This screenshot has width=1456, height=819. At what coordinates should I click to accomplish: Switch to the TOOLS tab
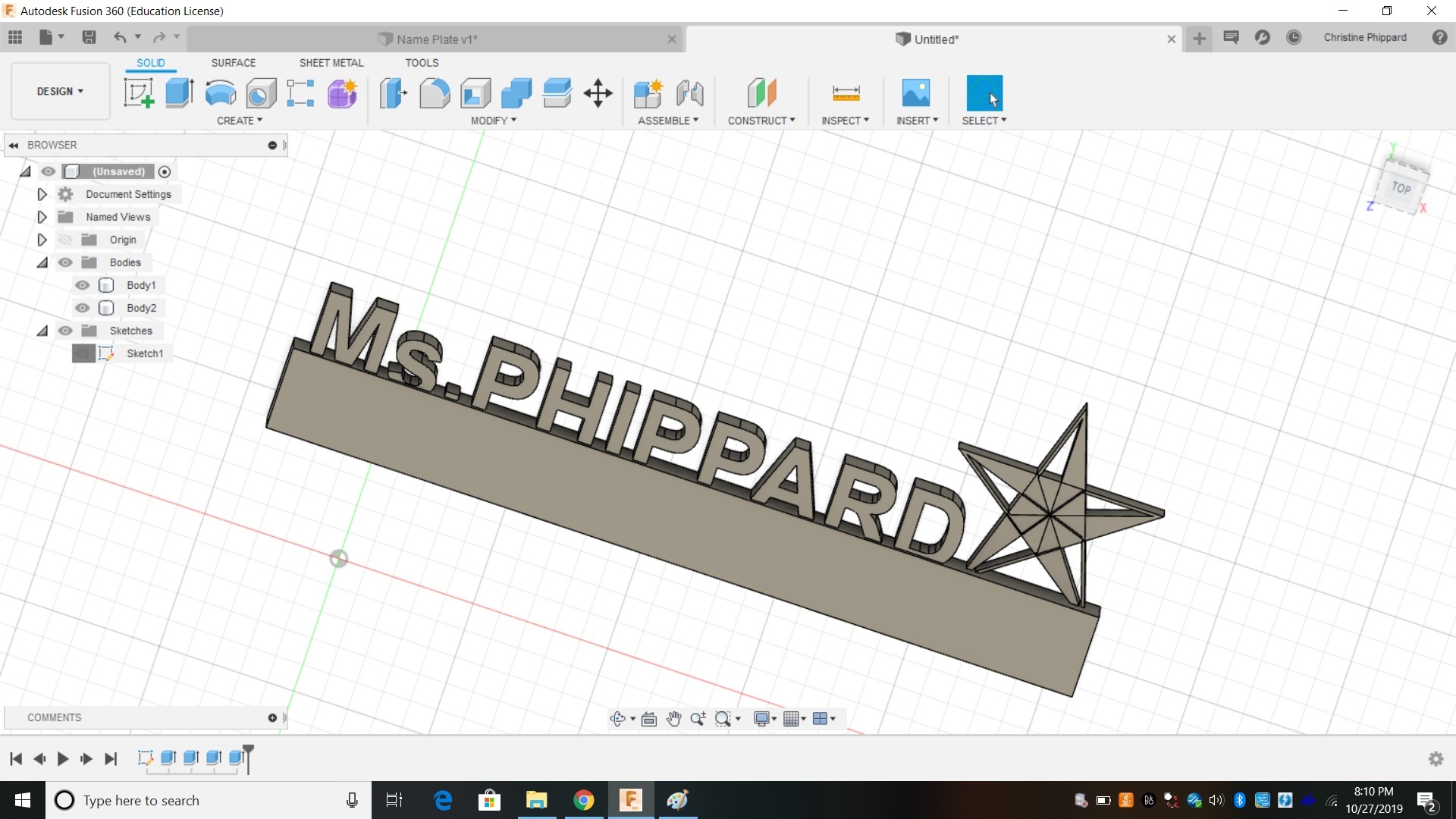422,63
